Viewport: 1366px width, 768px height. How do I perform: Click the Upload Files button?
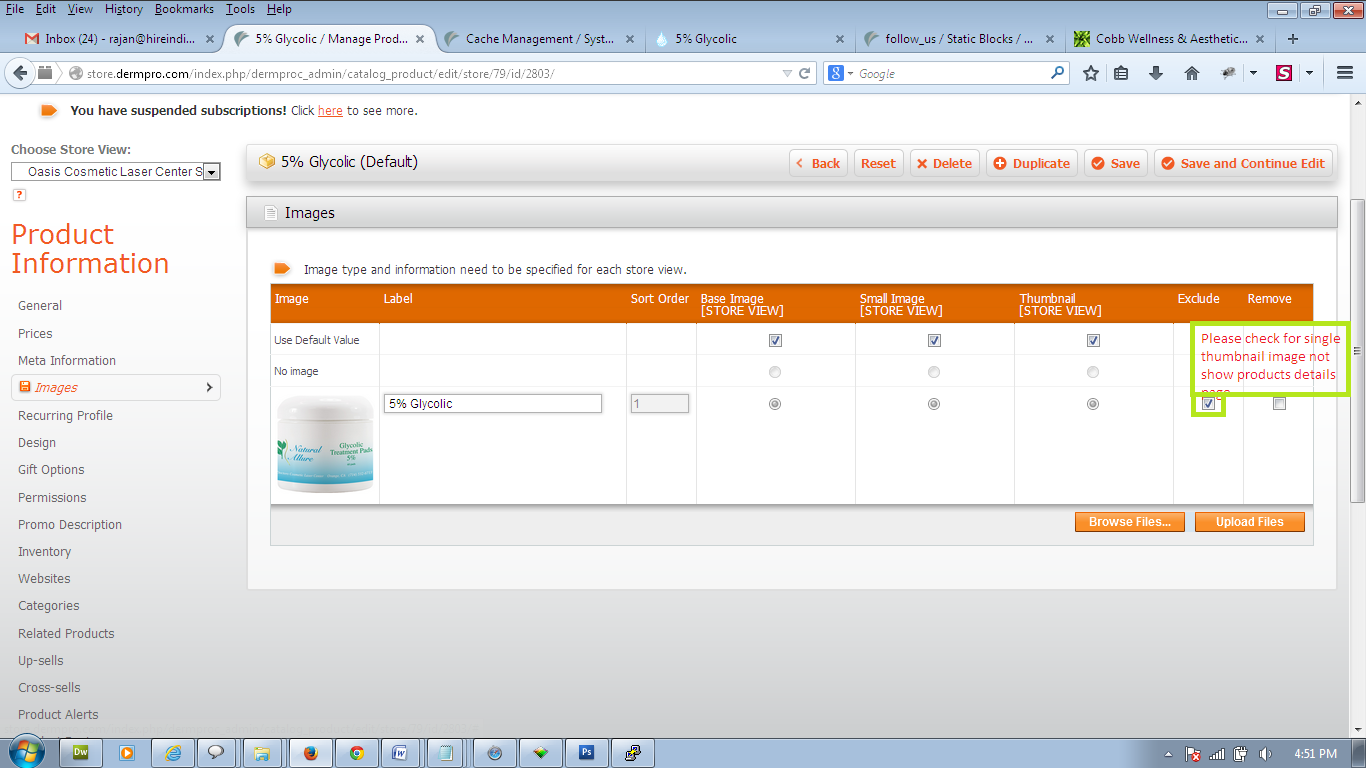[x=1250, y=522]
